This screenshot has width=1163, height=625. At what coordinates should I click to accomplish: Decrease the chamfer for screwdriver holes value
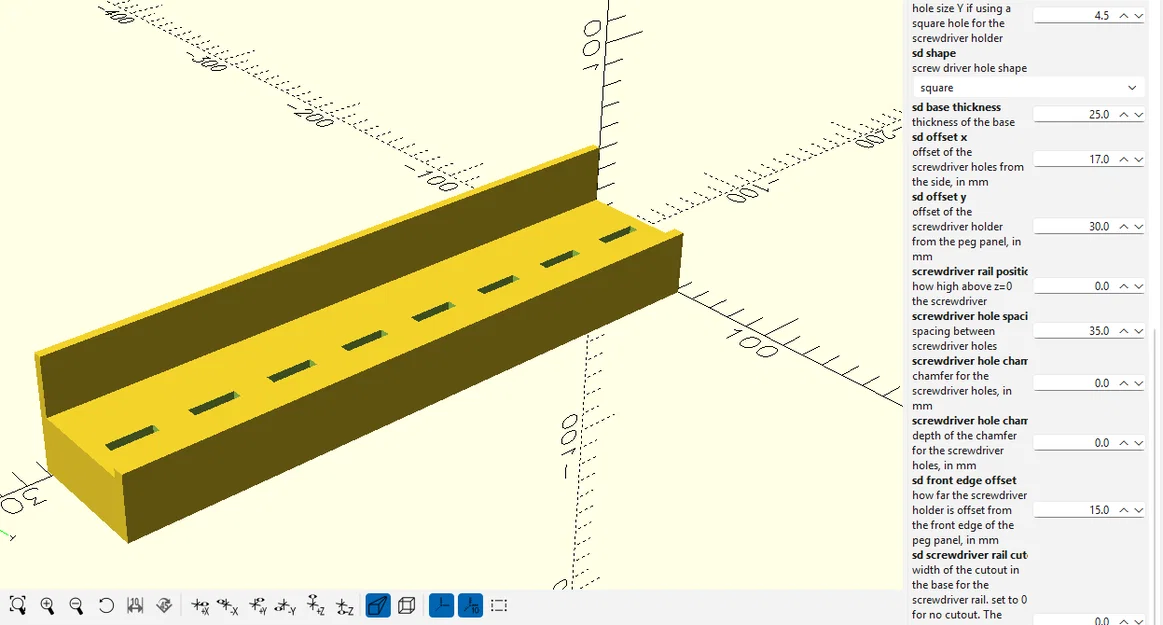pyautogui.click(x=1138, y=383)
